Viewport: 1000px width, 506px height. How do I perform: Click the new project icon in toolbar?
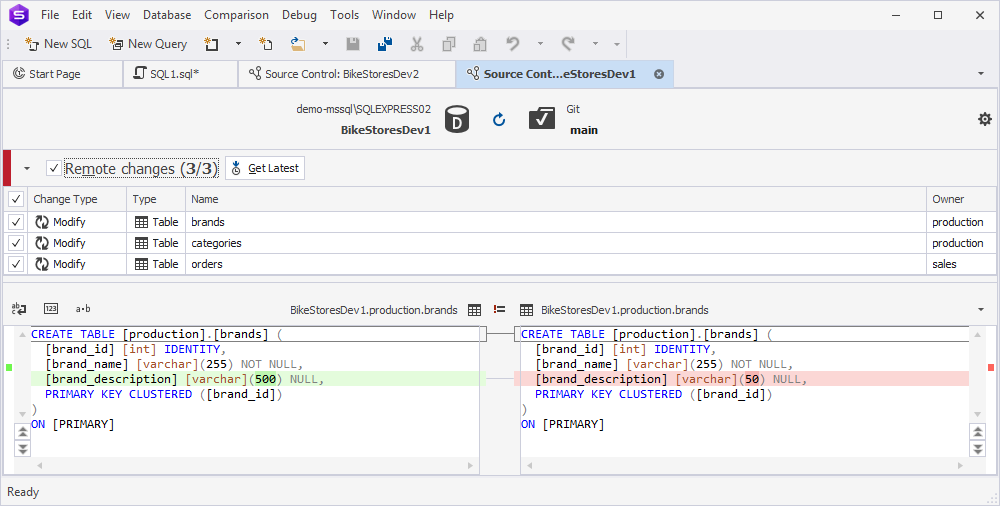(211, 44)
